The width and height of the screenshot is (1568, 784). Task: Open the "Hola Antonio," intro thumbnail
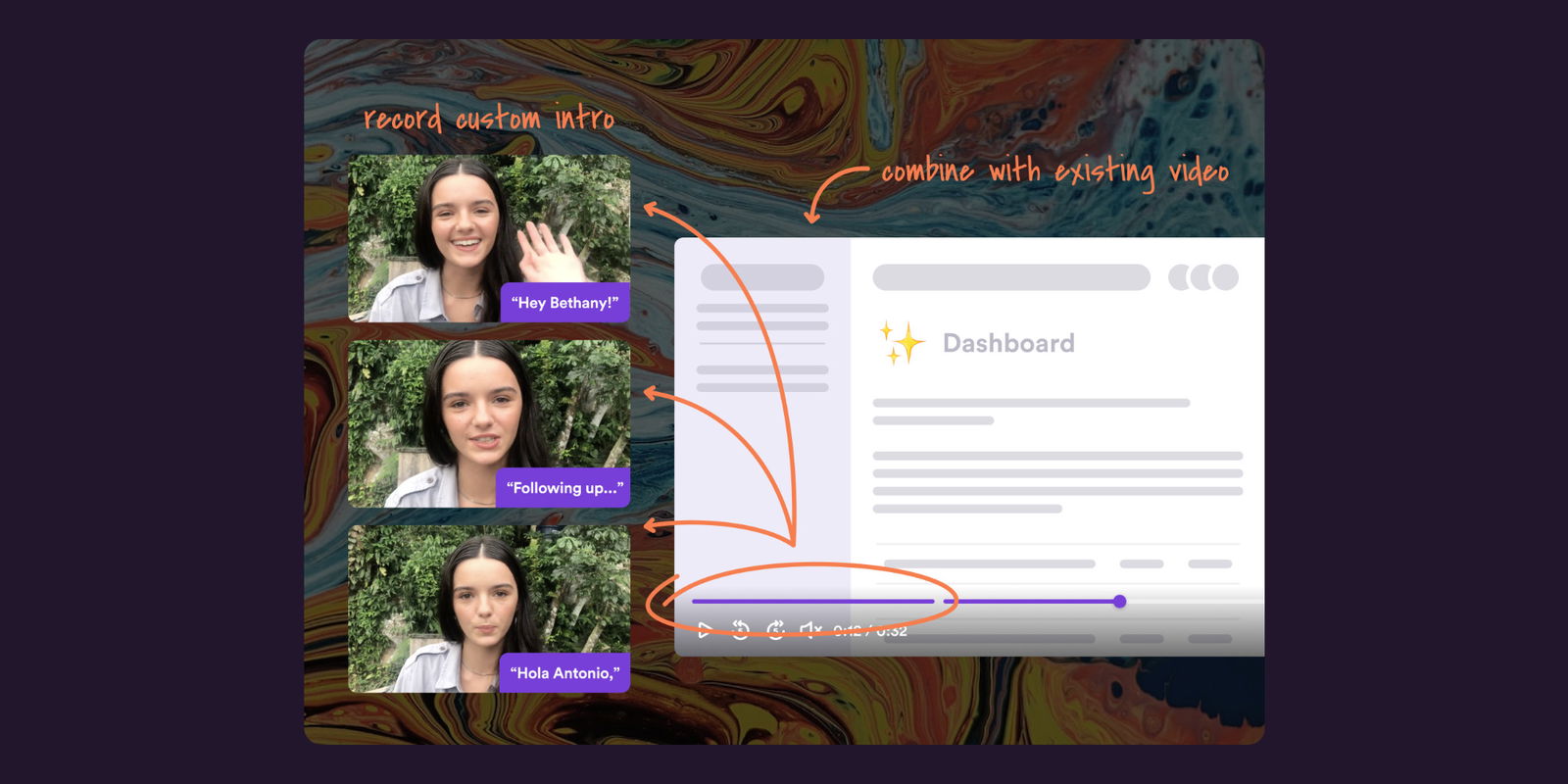pos(489,609)
